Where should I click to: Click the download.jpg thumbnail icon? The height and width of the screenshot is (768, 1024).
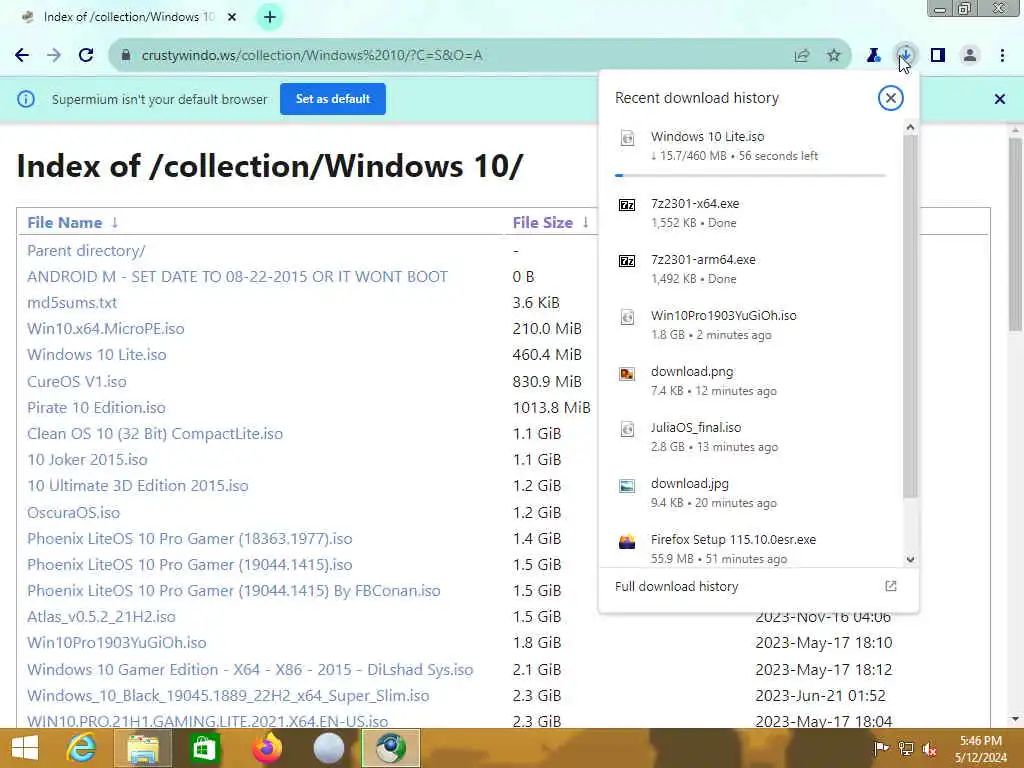627,486
